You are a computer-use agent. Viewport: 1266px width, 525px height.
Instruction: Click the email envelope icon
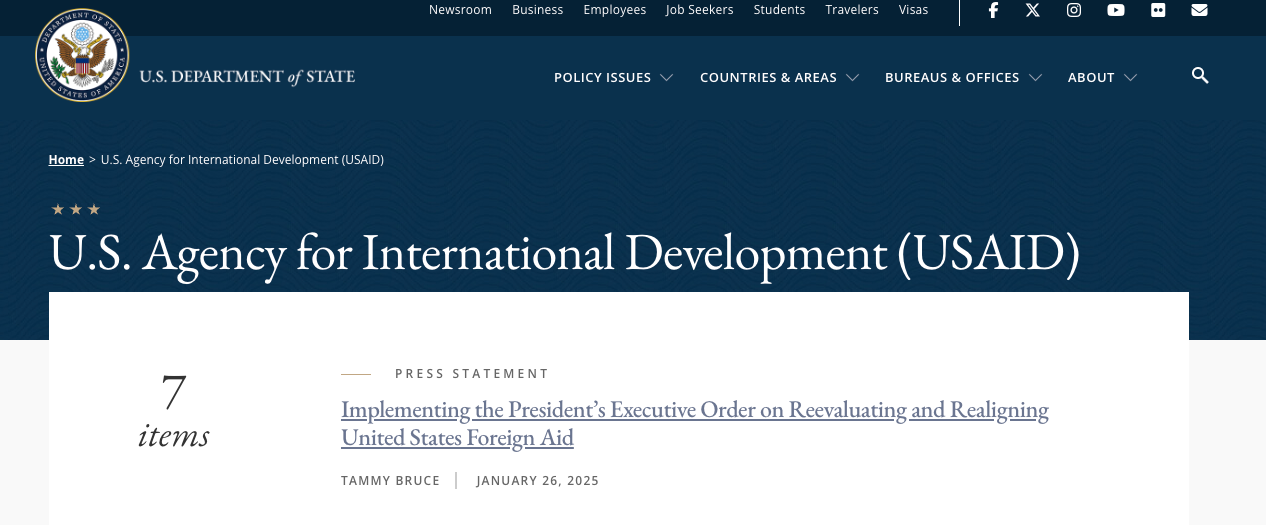pos(1200,10)
